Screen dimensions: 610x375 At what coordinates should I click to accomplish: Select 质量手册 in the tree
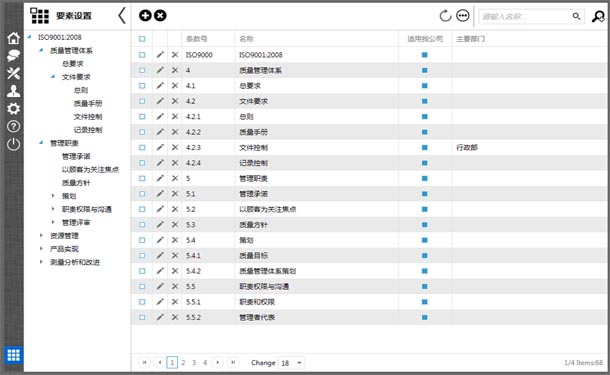pos(88,103)
